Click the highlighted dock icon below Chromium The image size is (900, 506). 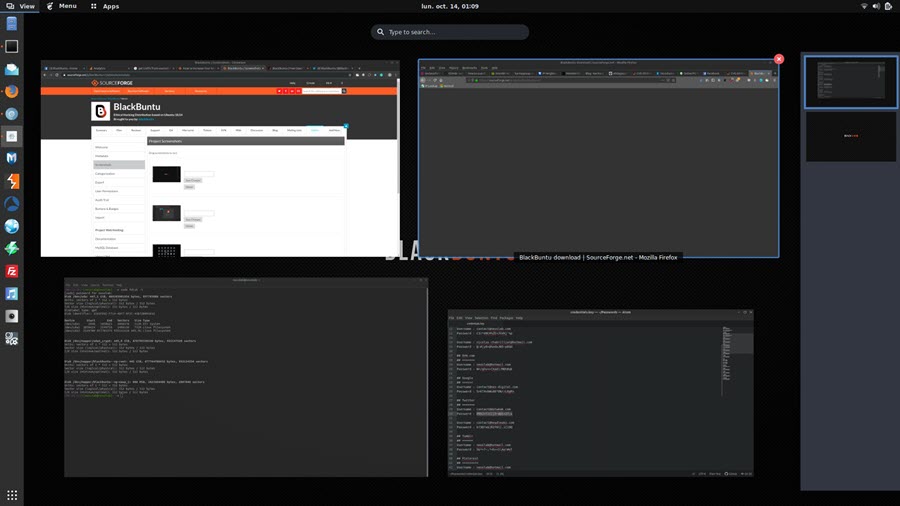(11, 137)
